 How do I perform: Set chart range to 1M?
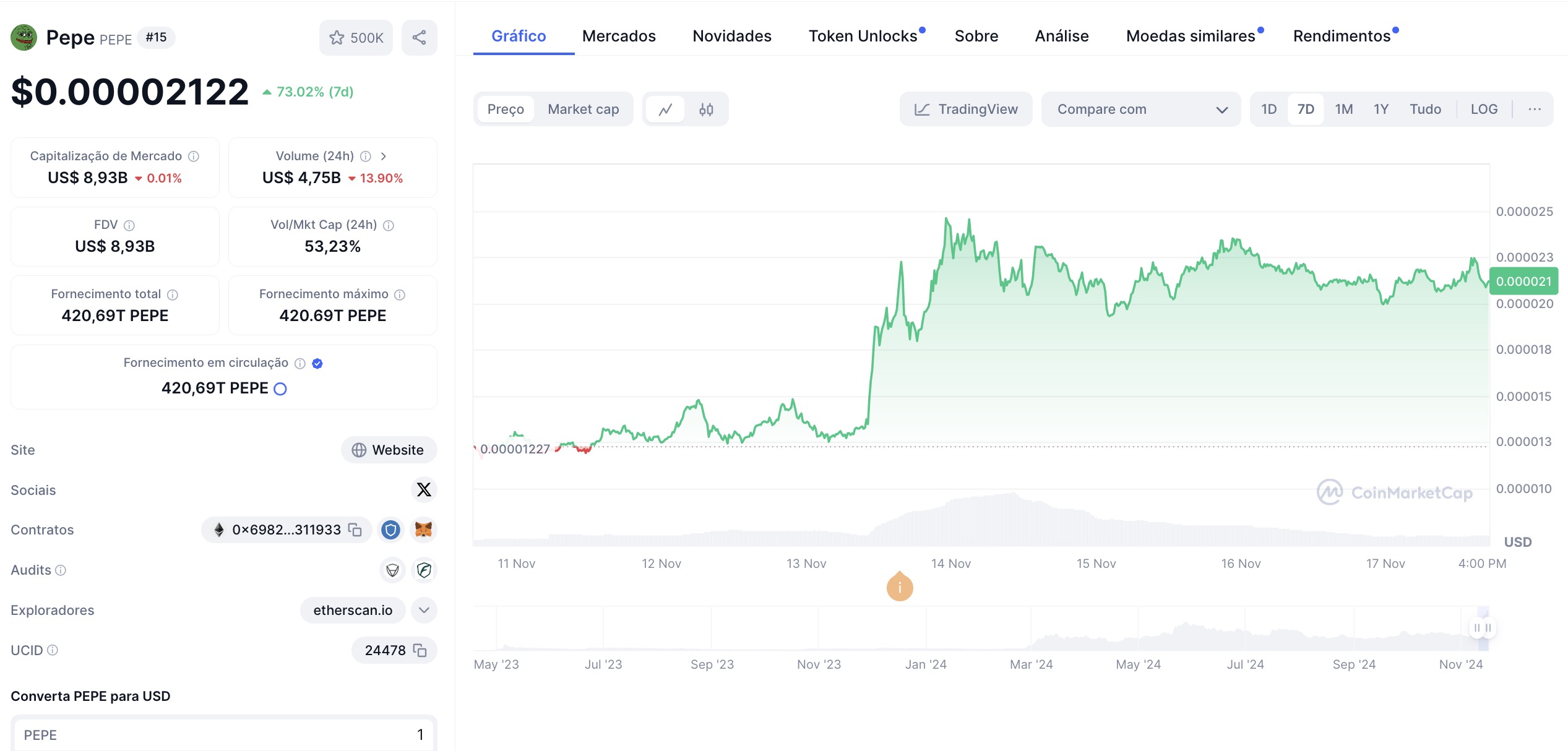[1344, 109]
